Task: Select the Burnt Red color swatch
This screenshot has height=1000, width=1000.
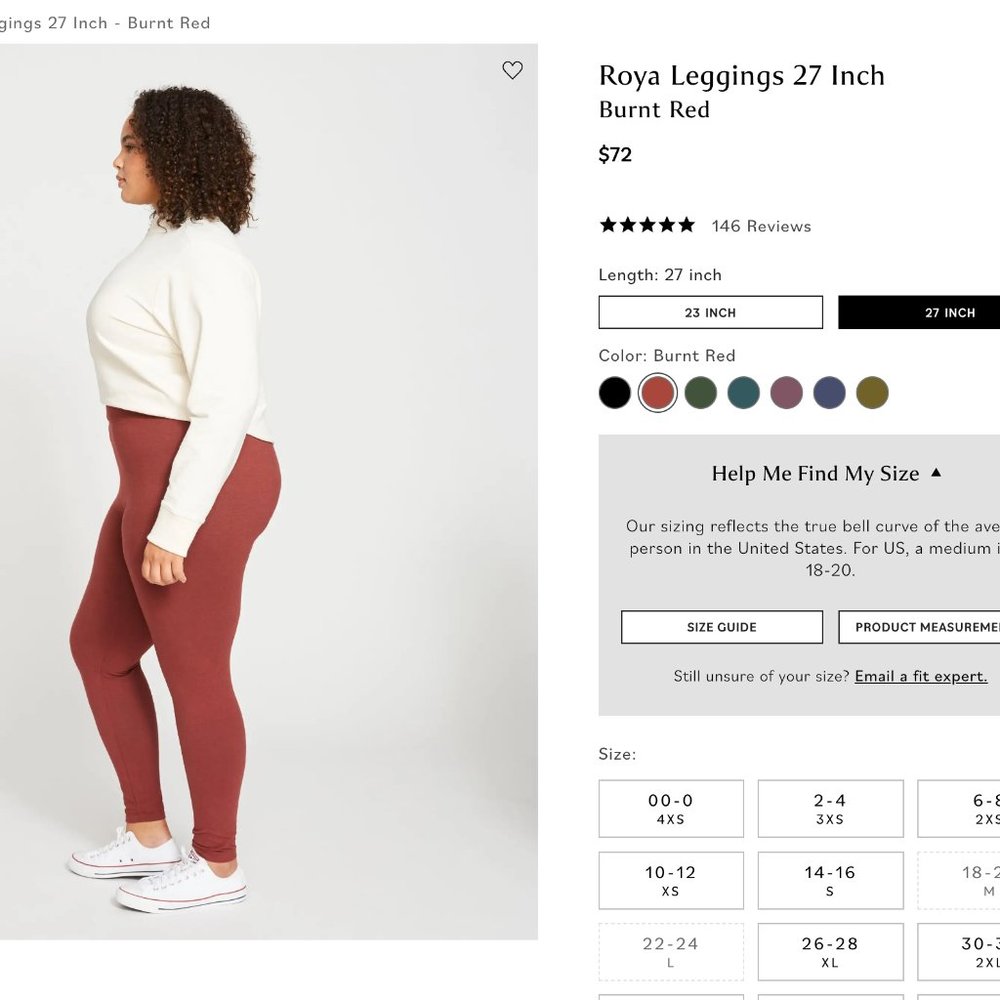Action: [657, 392]
